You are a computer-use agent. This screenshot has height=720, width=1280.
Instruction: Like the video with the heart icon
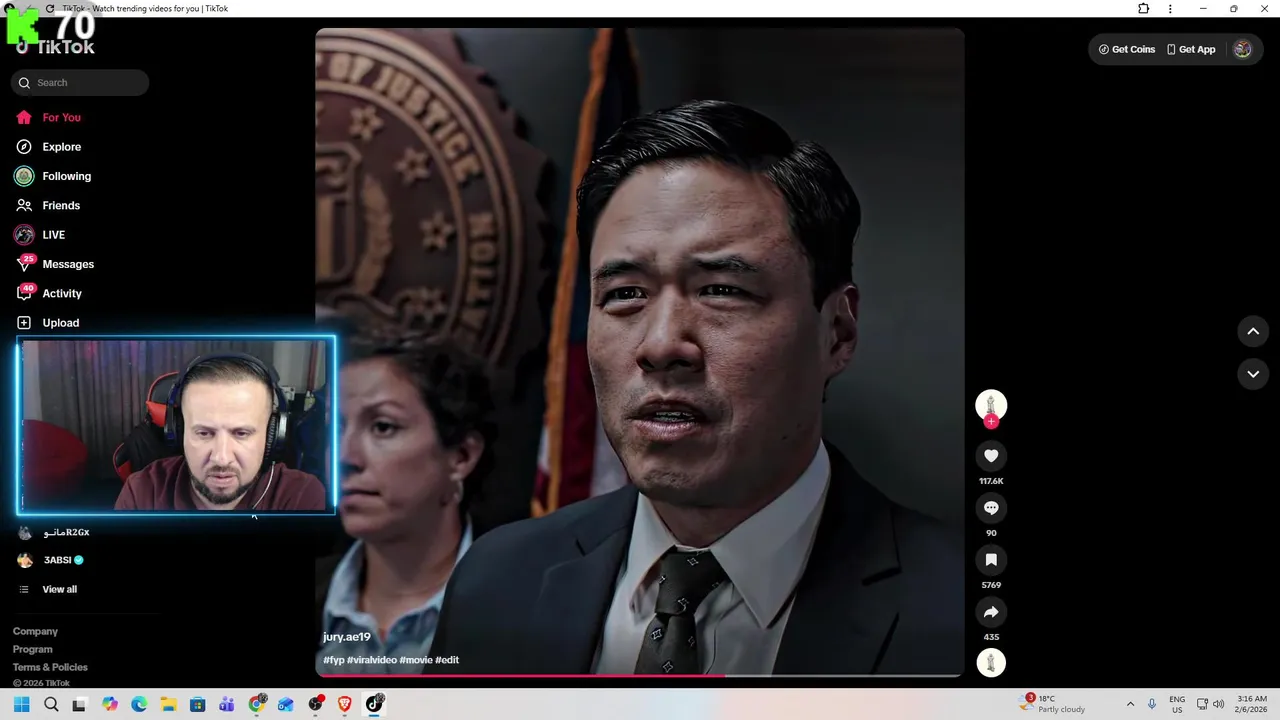point(991,456)
